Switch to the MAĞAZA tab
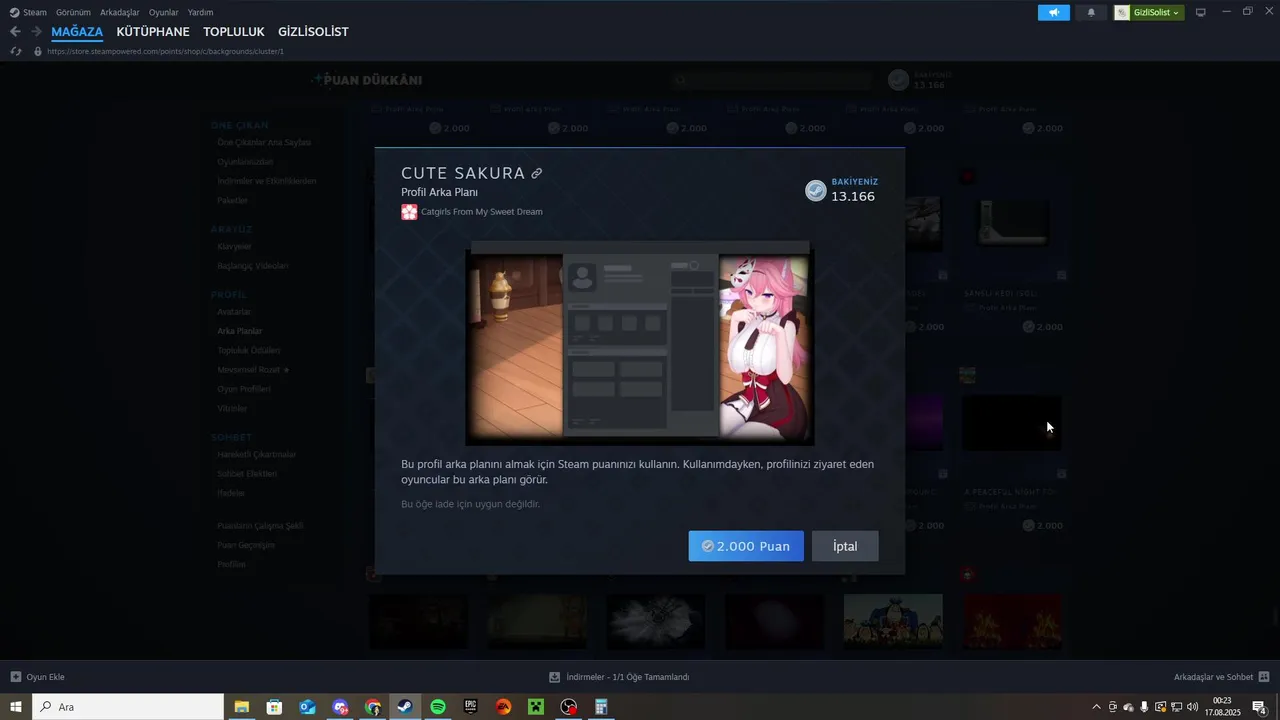Viewport: 1280px width, 720px height. 77,32
